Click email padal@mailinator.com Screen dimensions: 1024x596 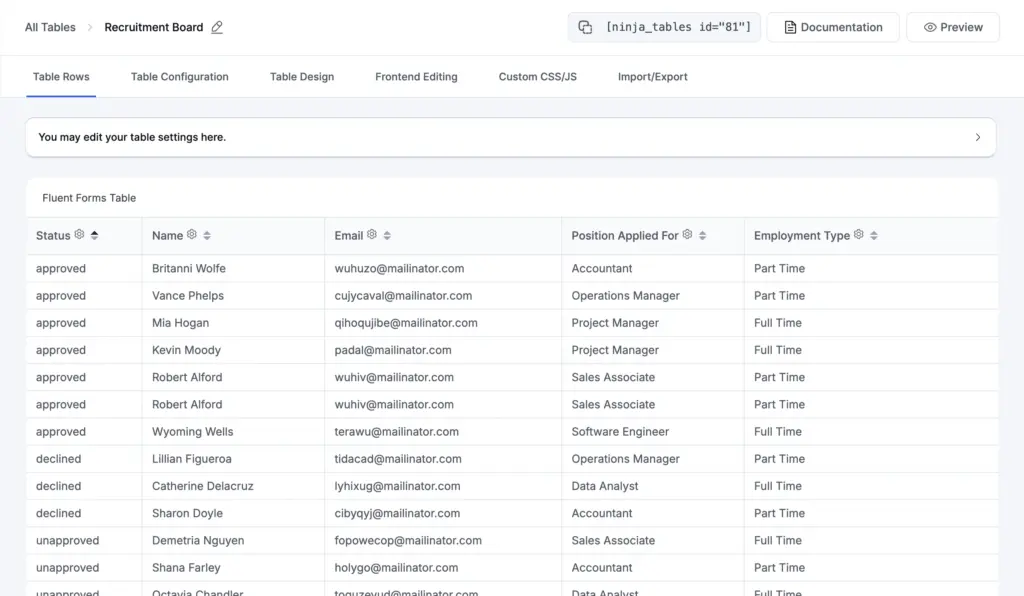coord(392,350)
